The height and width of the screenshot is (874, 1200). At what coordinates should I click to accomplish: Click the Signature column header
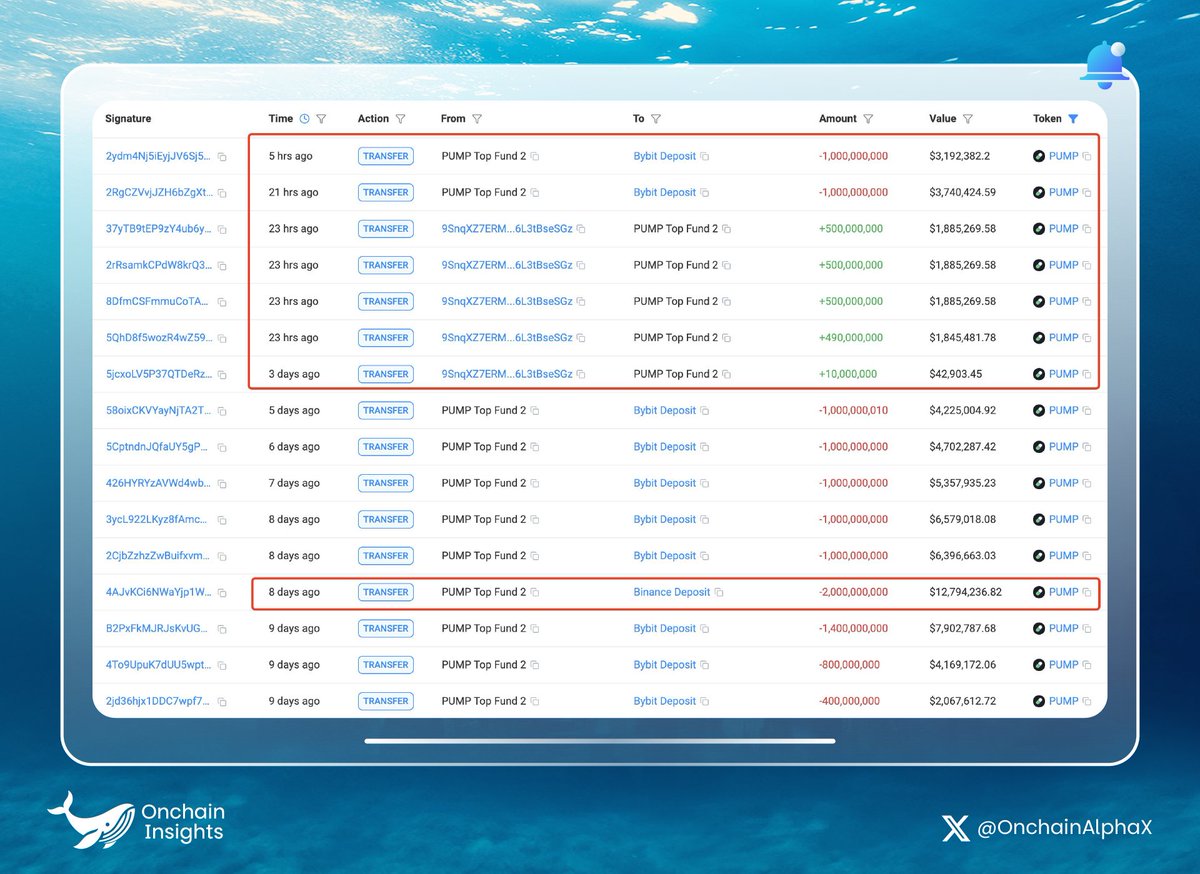[x=128, y=118]
